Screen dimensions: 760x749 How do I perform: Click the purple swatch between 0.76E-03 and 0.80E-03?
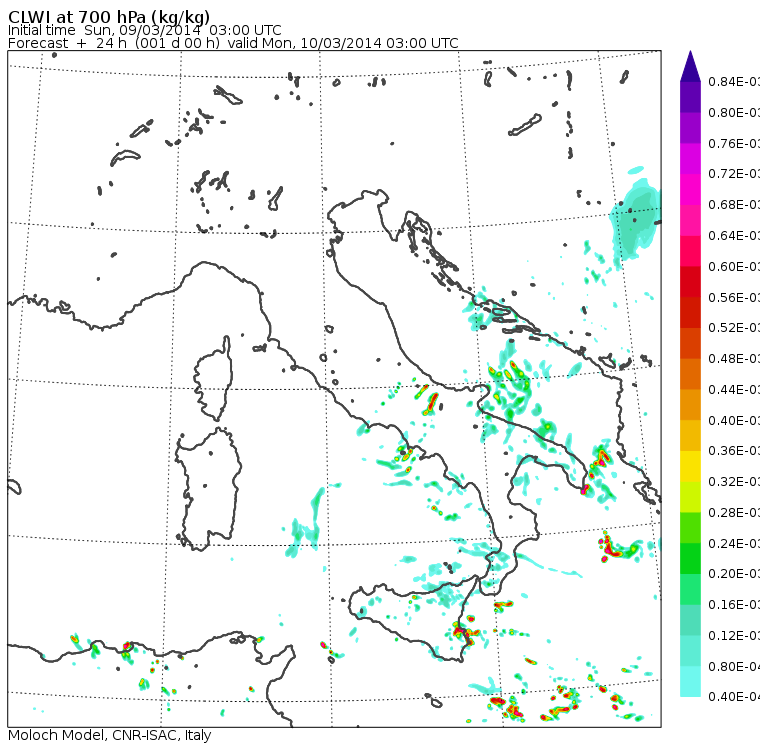(690, 128)
